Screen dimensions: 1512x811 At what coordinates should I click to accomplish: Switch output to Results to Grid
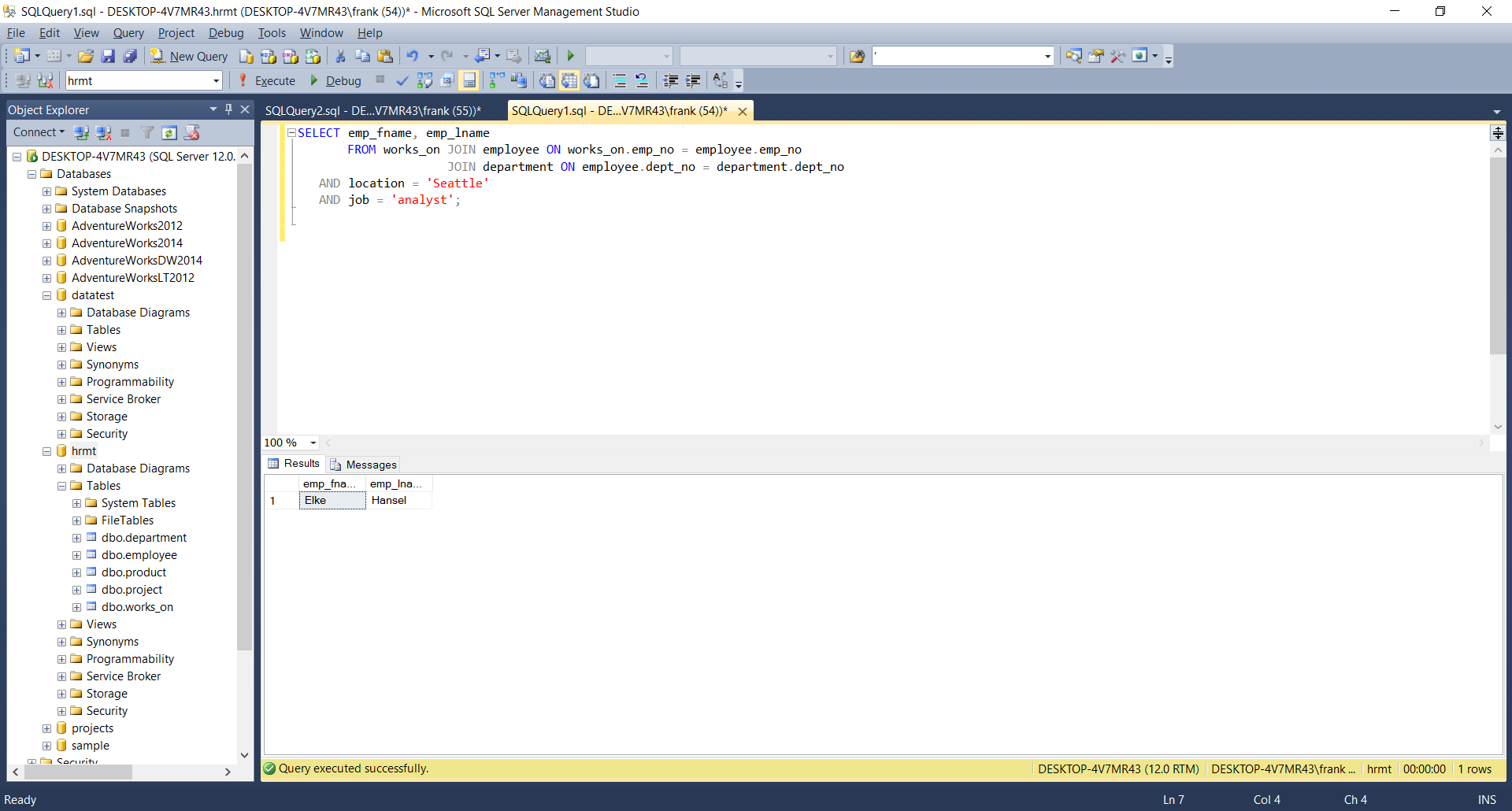tap(569, 80)
